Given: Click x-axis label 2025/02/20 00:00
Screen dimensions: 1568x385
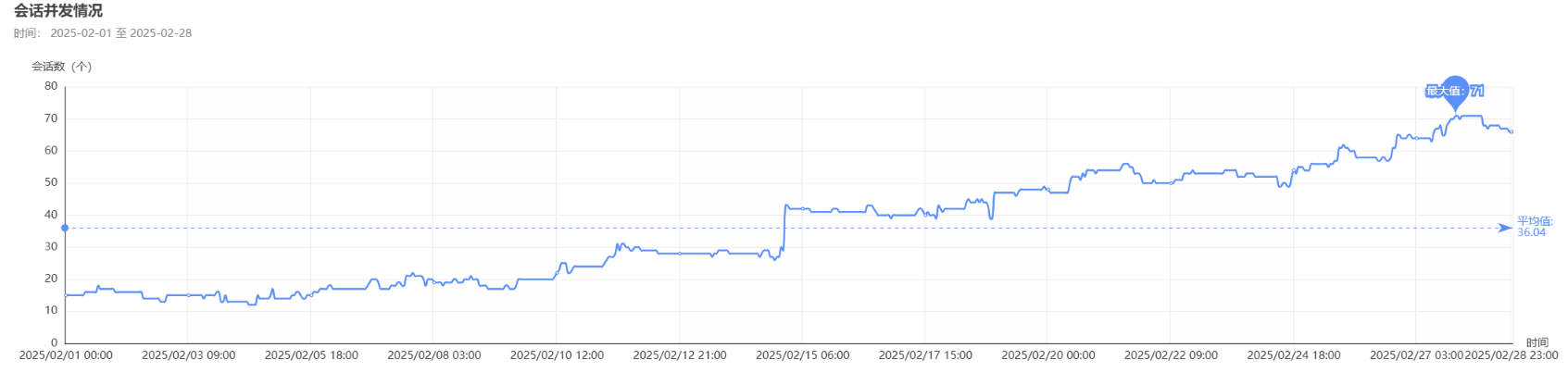Looking at the screenshot, I should click(1047, 355).
